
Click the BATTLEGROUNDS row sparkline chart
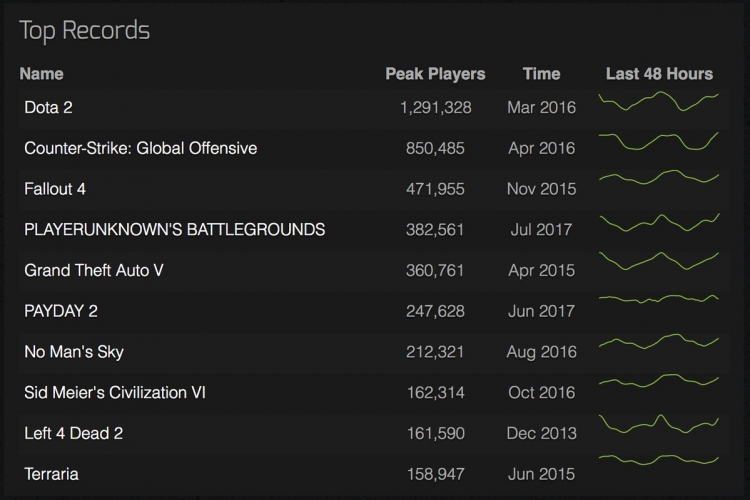click(659, 222)
